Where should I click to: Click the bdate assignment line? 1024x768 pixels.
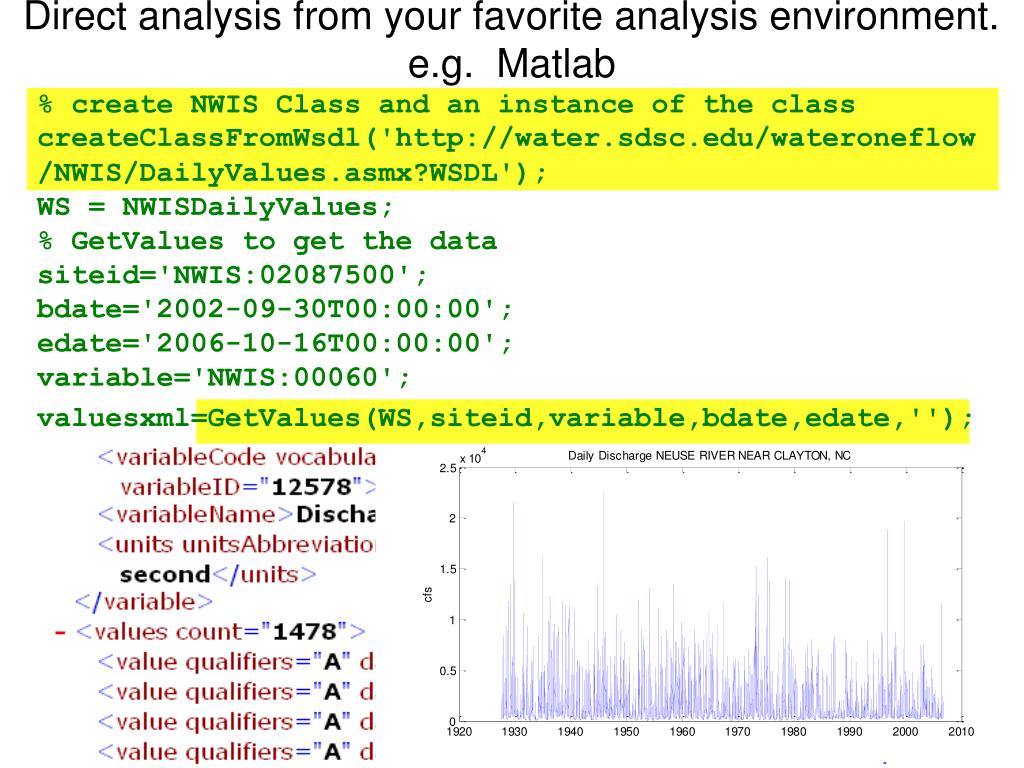(274, 309)
